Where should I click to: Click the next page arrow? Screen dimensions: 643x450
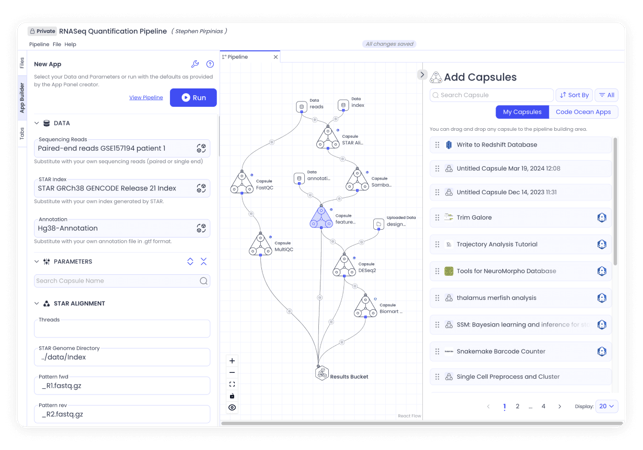[x=559, y=407]
